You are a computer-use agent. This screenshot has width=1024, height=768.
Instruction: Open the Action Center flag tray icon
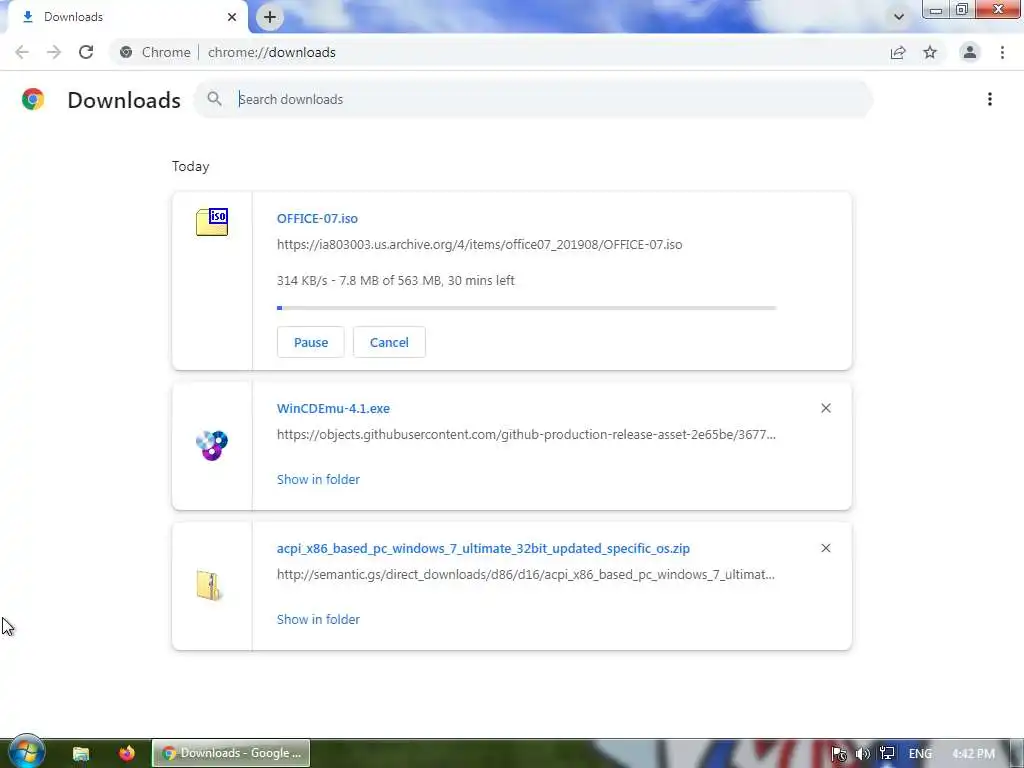pyautogui.click(x=839, y=754)
